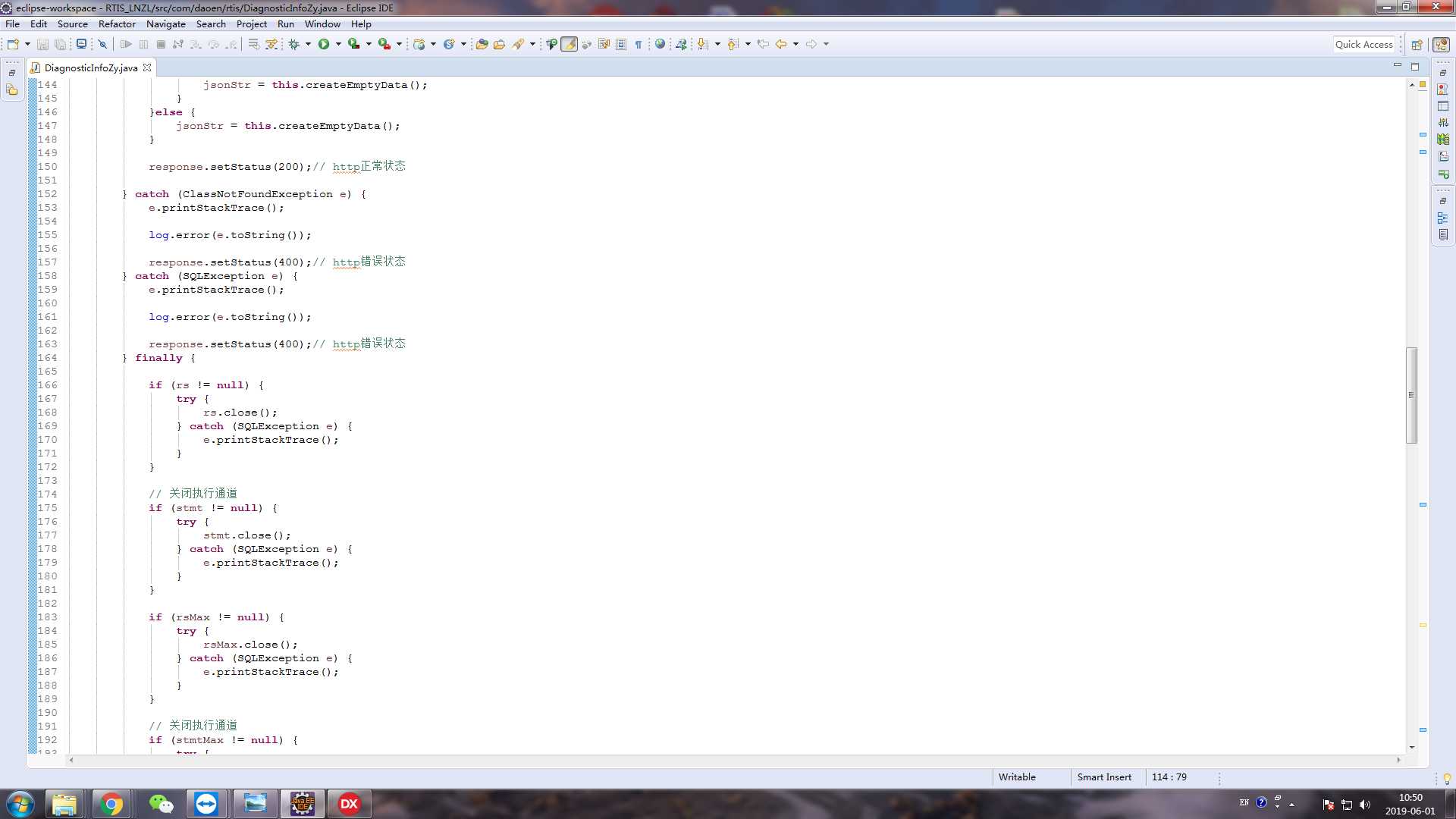Viewport: 1456px width, 819px height.
Task: Click the Save All toolbar icon
Action: pos(60,44)
